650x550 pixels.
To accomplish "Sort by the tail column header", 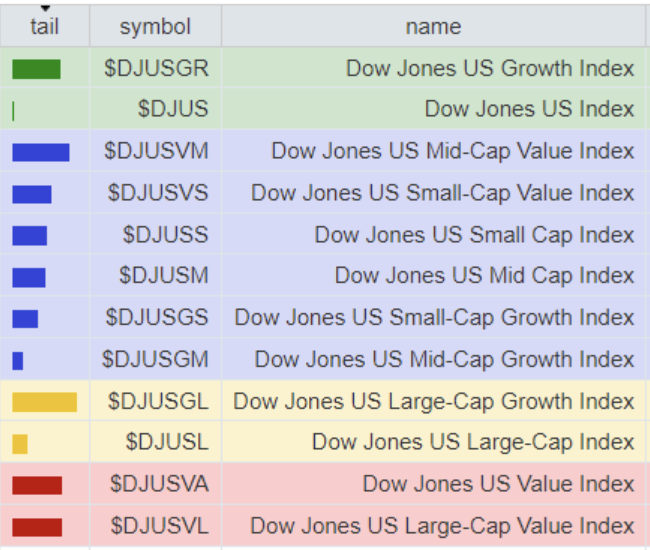I will coord(44,26).
